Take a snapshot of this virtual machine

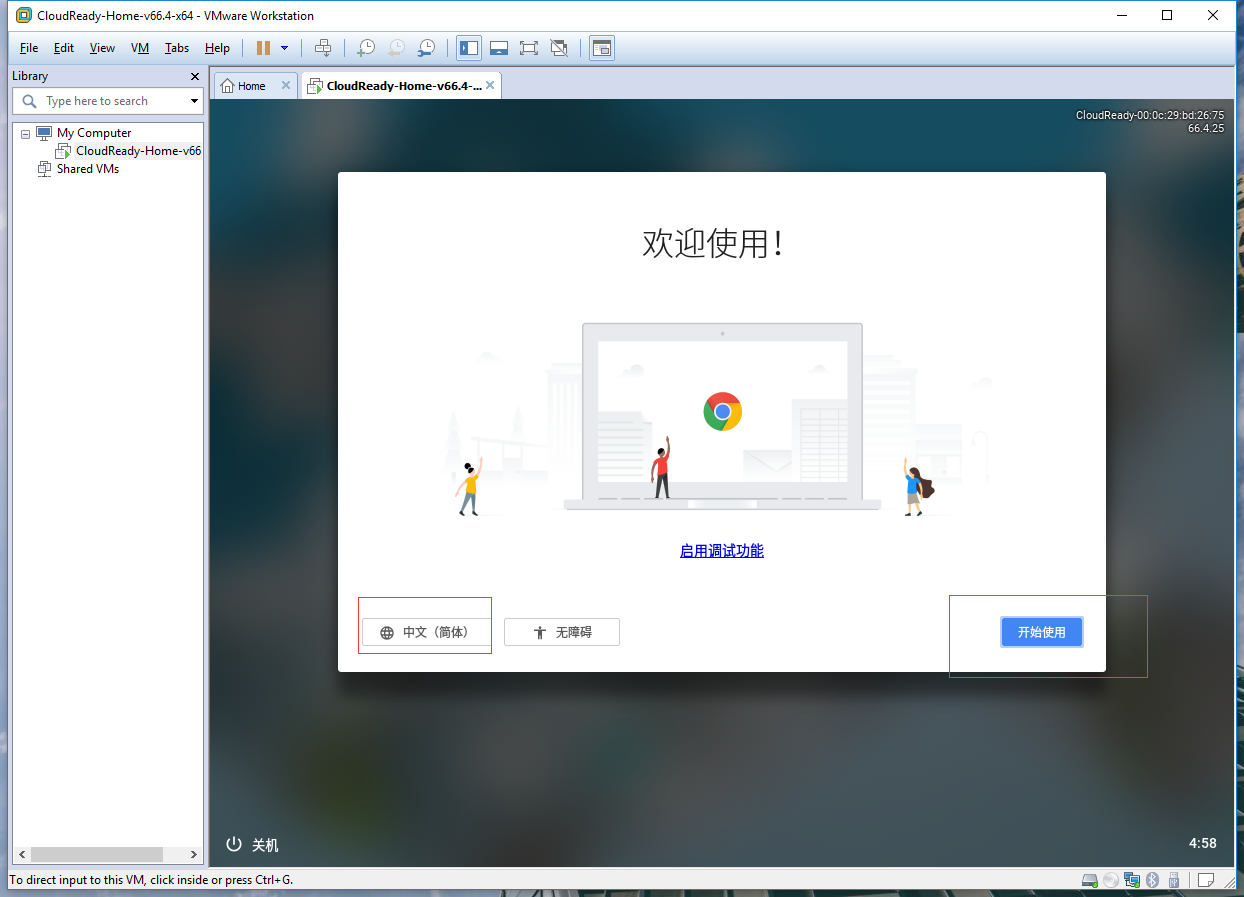366,47
